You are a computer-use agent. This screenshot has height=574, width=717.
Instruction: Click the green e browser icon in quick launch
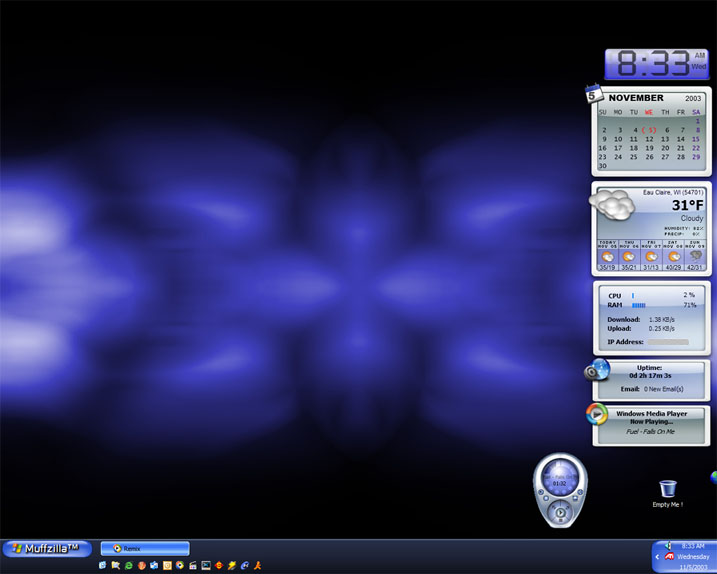pyautogui.click(x=129, y=566)
